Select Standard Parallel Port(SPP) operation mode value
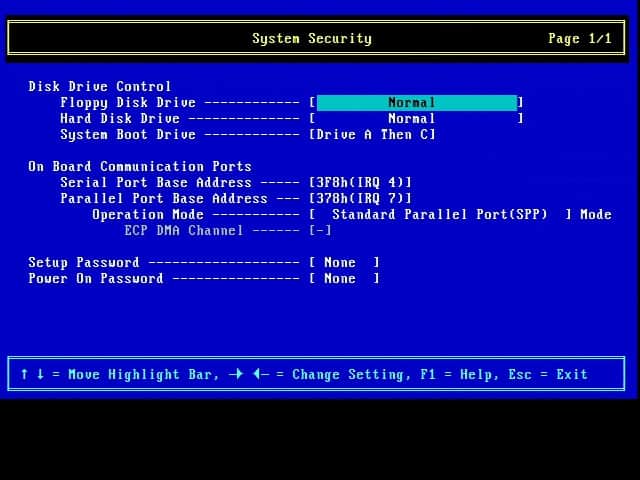The height and width of the screenshot is (480, 640). pyautogui.click(x=440, y=215)
